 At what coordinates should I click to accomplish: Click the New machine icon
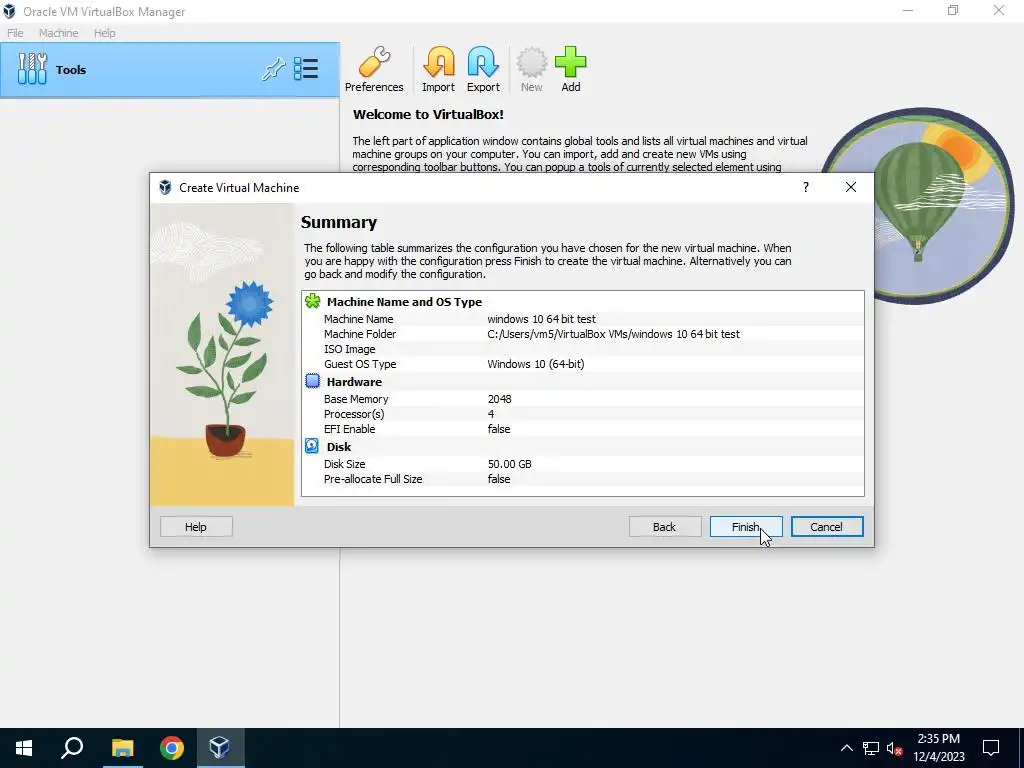click(x=532, y=69)
